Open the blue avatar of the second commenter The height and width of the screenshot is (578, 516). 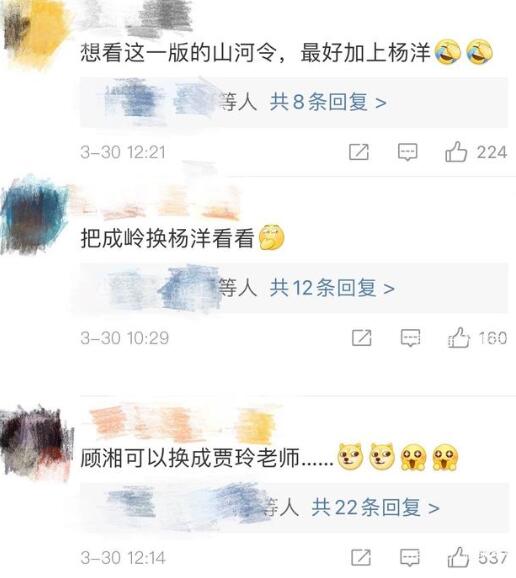(x=34, y=216)
